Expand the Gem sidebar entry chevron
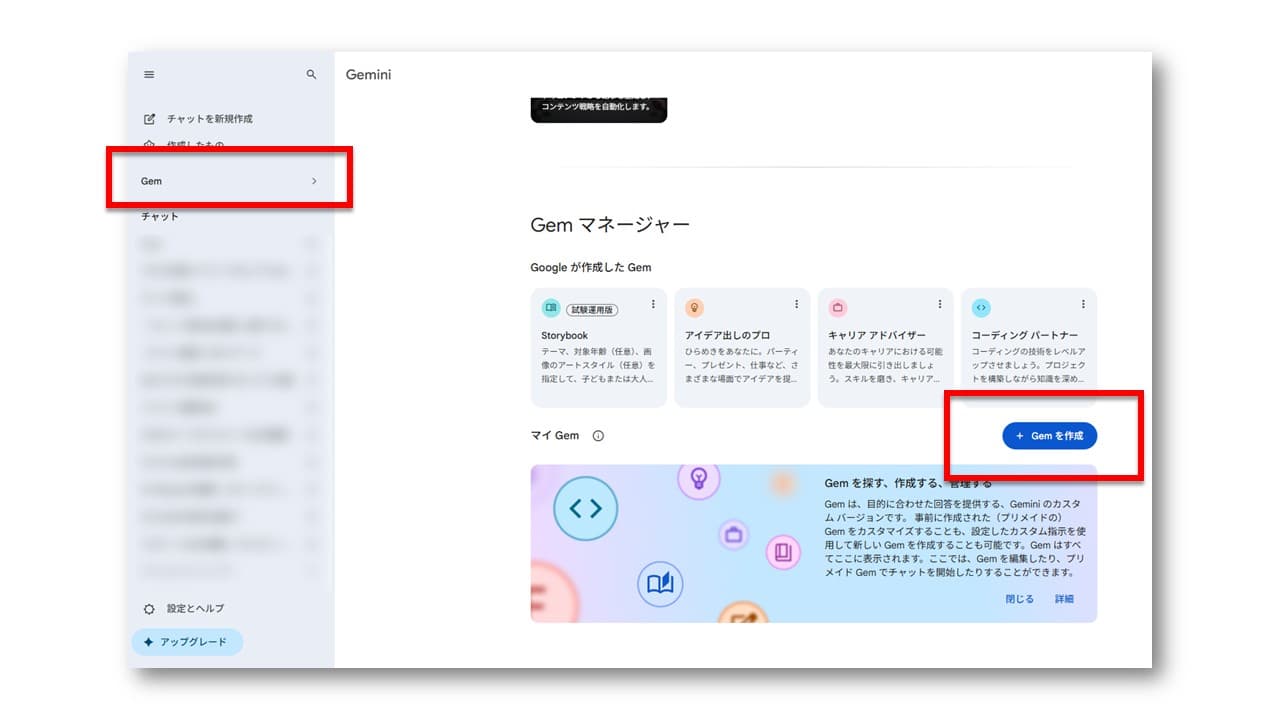 314,181
